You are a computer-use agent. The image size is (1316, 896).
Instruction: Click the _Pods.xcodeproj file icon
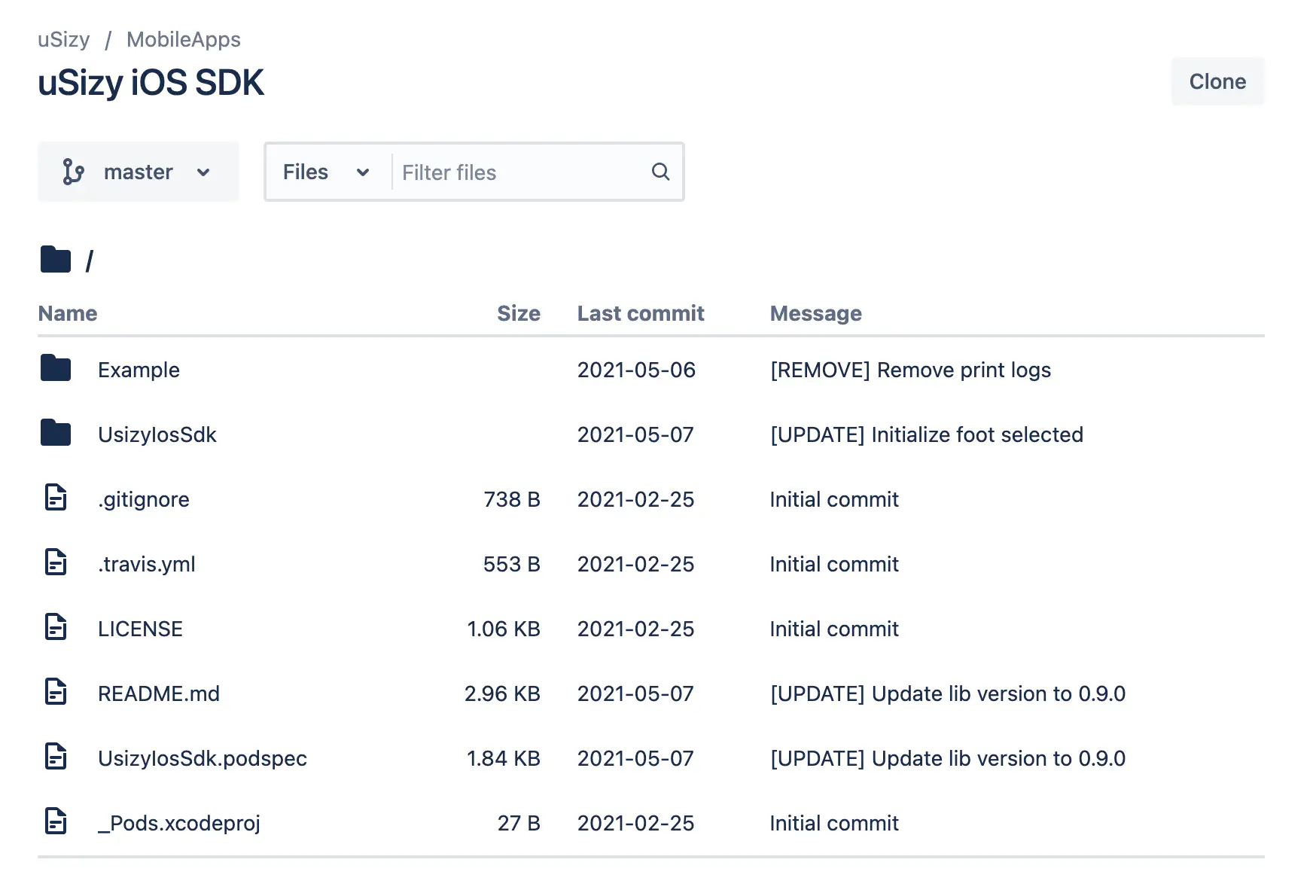click(x=56, y=822)
